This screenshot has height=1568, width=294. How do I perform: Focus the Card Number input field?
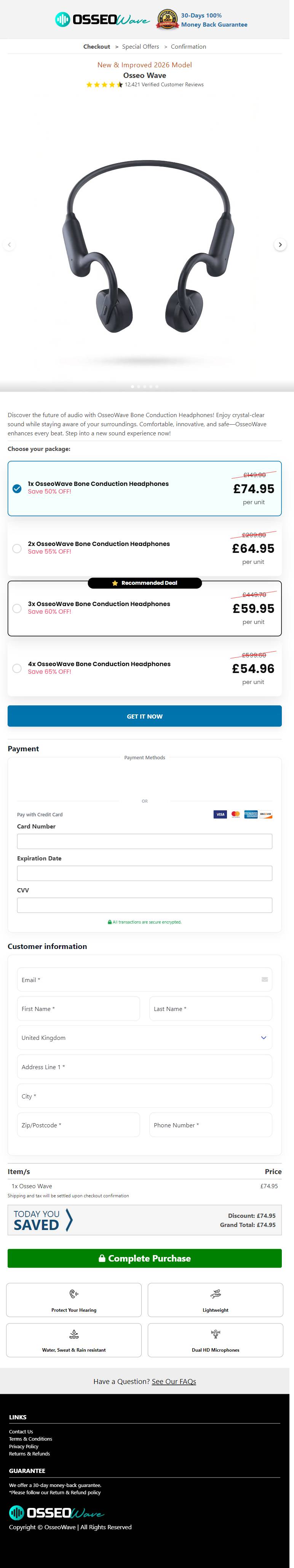[x=145, y=841]
